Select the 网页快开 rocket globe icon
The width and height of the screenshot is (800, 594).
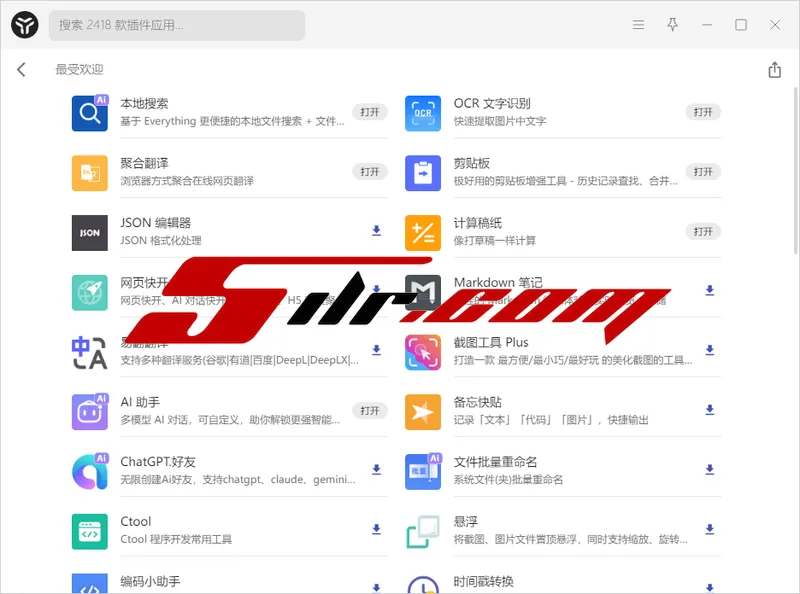(x=90, y=292)
